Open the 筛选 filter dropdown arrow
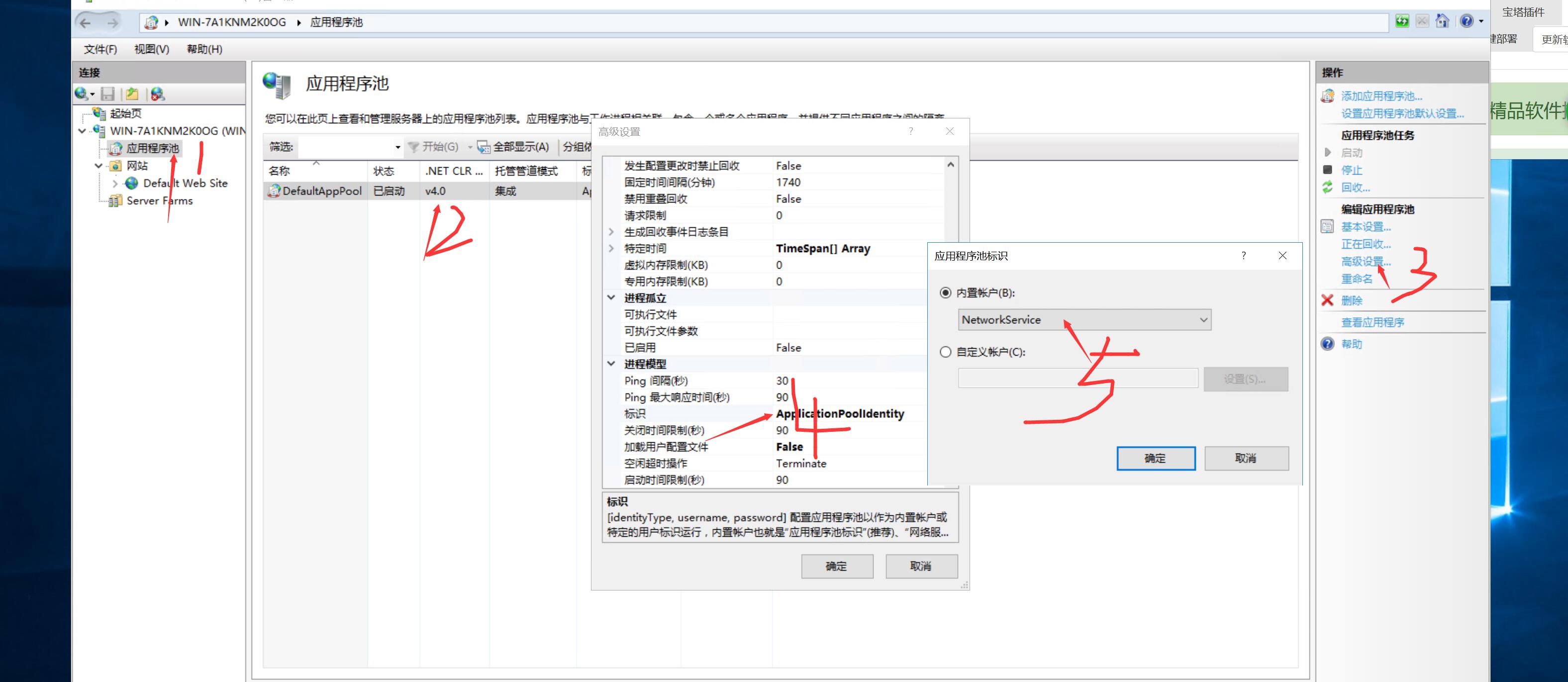1568x682 pixels. 397,147
